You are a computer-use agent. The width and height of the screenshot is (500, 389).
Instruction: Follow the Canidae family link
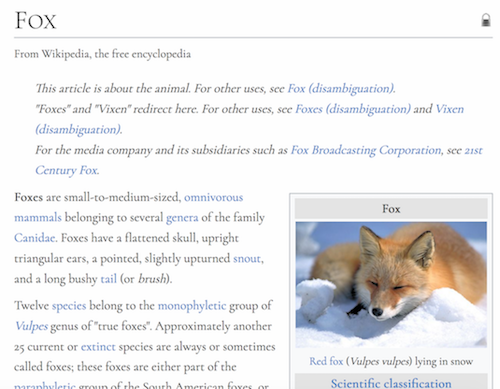pyautogui.click(x=34, y=238)
